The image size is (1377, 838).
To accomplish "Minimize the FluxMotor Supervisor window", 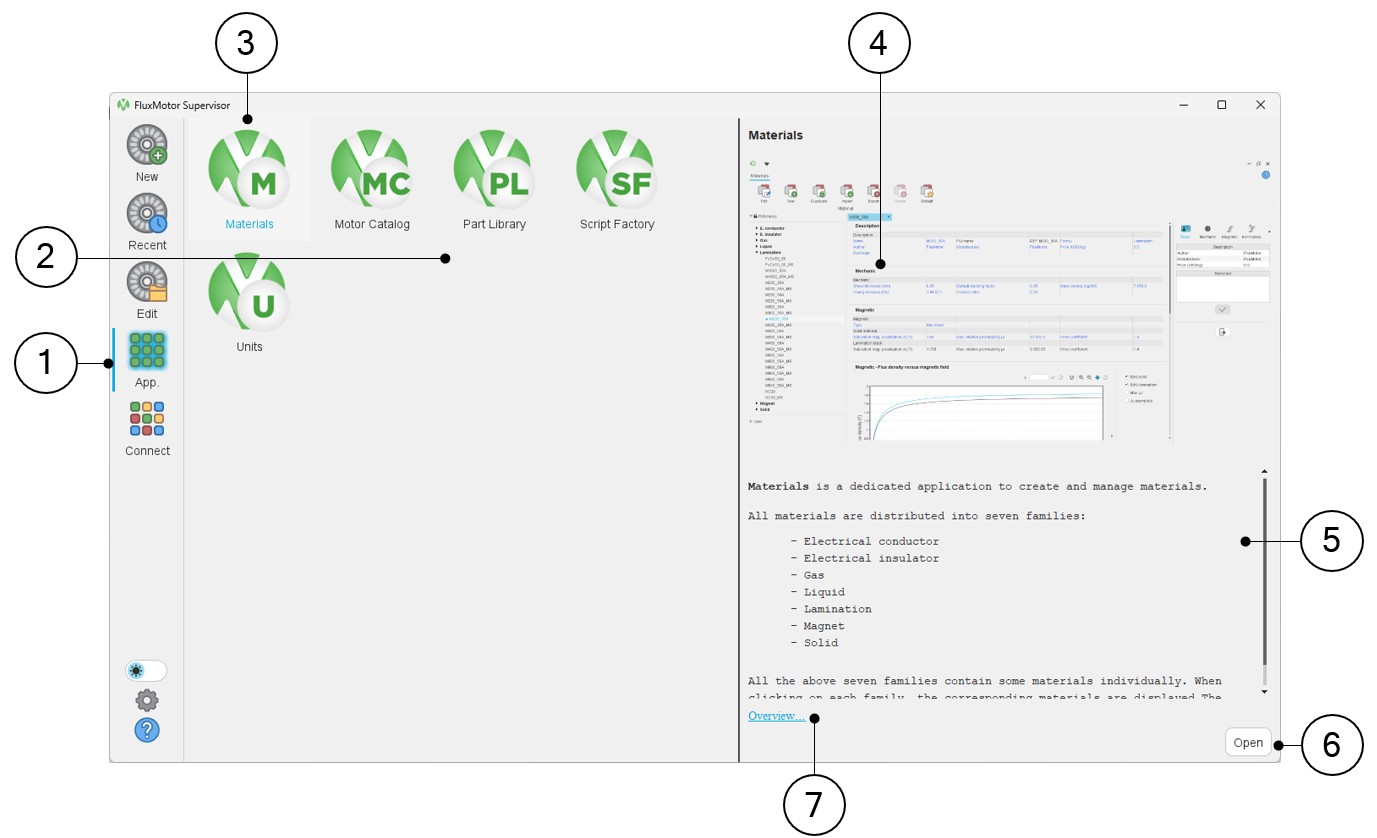I will pyautogui.click(x=1183, y=105).
